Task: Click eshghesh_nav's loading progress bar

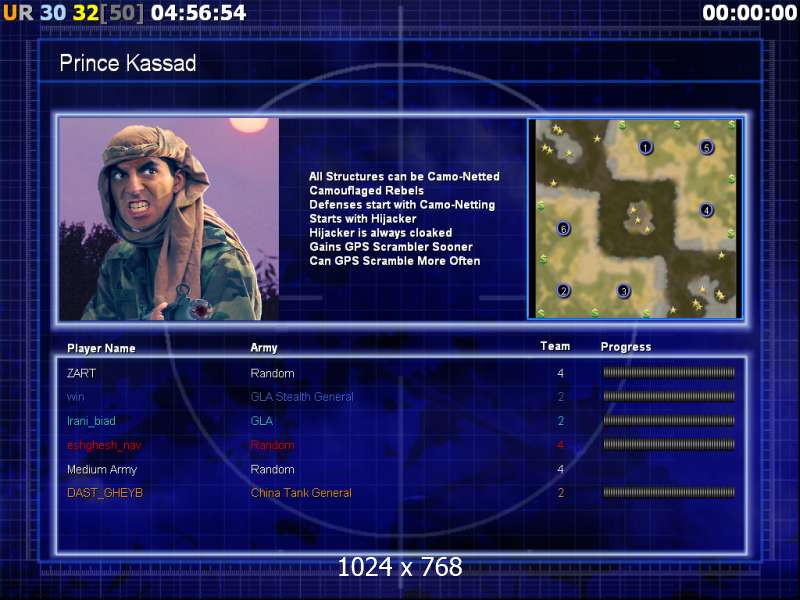Action: point(669,445)
